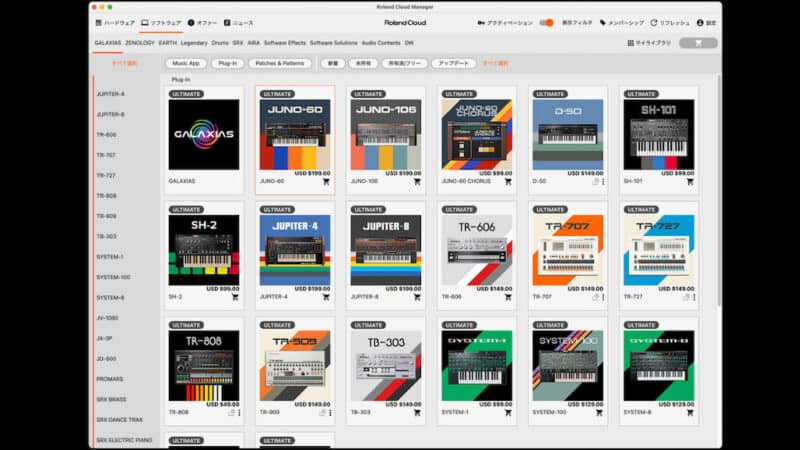The width and height of the screenshot is (800, 450).
Task: Toggle the 新着 (new) filter
Action: click(333, 63)
